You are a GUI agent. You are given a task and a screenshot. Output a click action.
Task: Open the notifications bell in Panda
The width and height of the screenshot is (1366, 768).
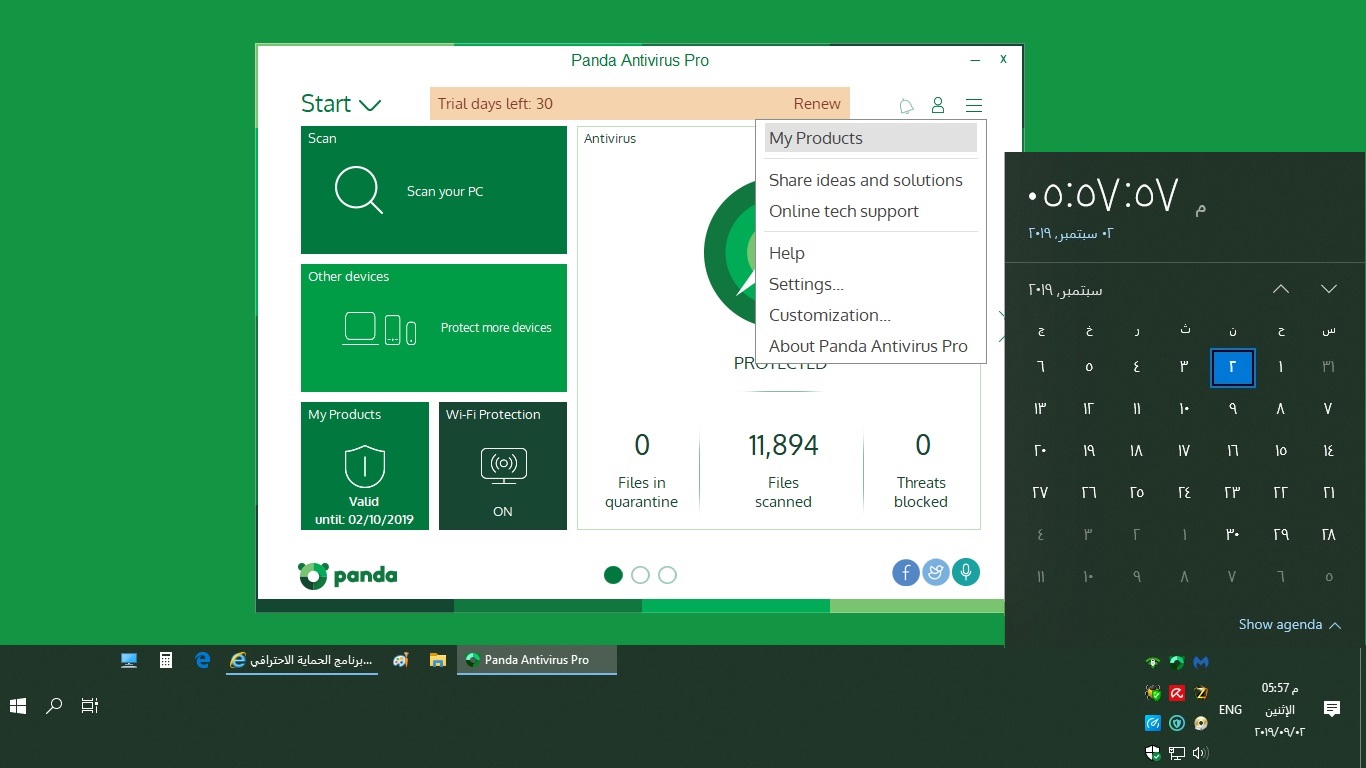coord(906,105)
